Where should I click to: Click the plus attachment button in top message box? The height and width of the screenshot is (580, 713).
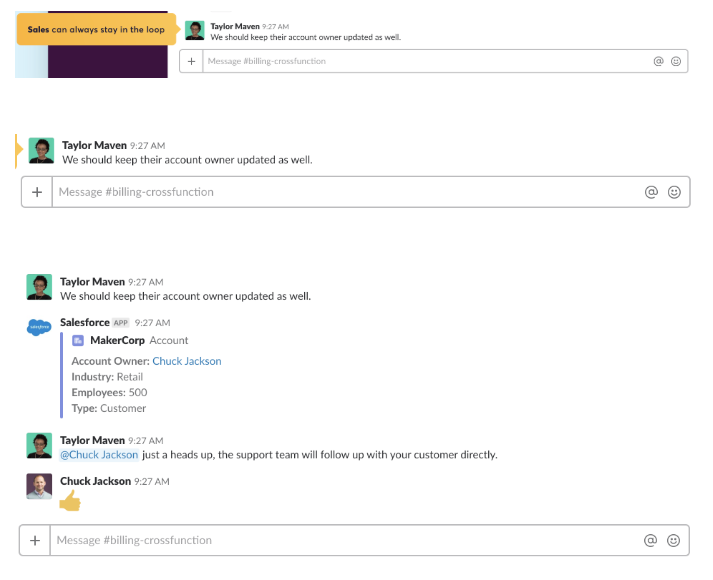click(x=191, y=61)
